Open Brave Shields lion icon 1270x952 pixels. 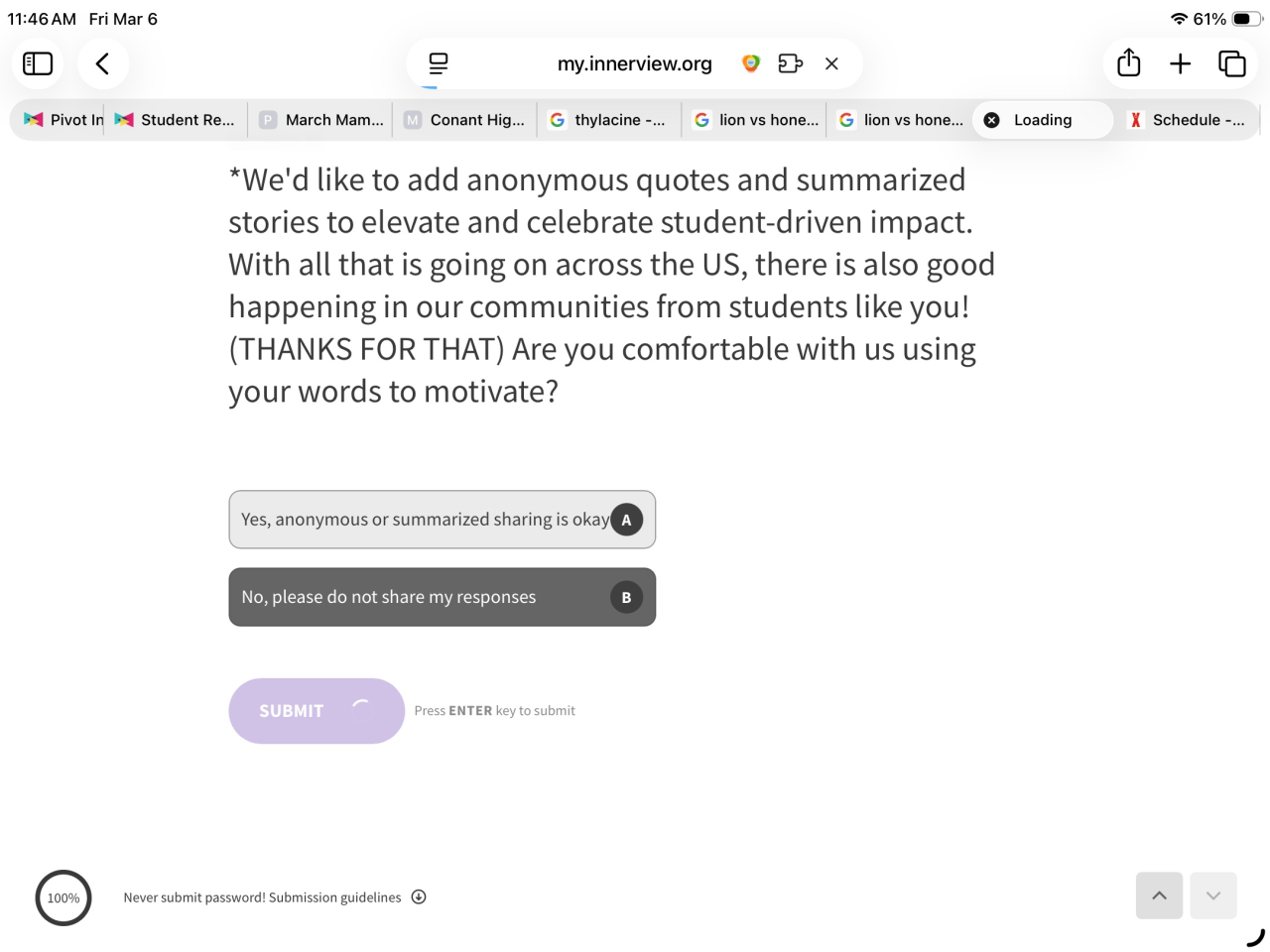pyautogui.click(x=751, y=63)
